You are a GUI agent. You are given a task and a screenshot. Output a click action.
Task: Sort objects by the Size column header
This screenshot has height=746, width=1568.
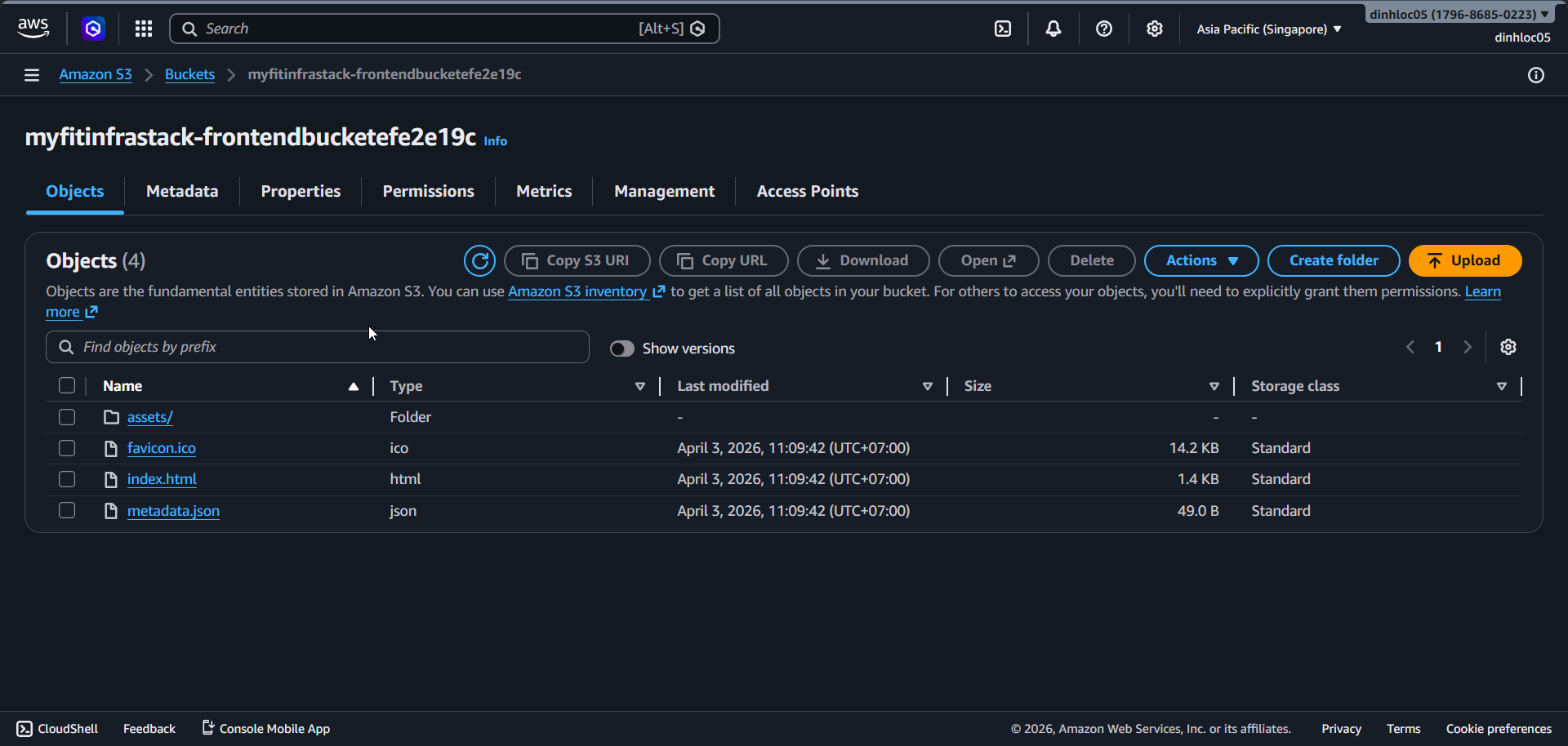pyautogui.click(x=978, y=386)
